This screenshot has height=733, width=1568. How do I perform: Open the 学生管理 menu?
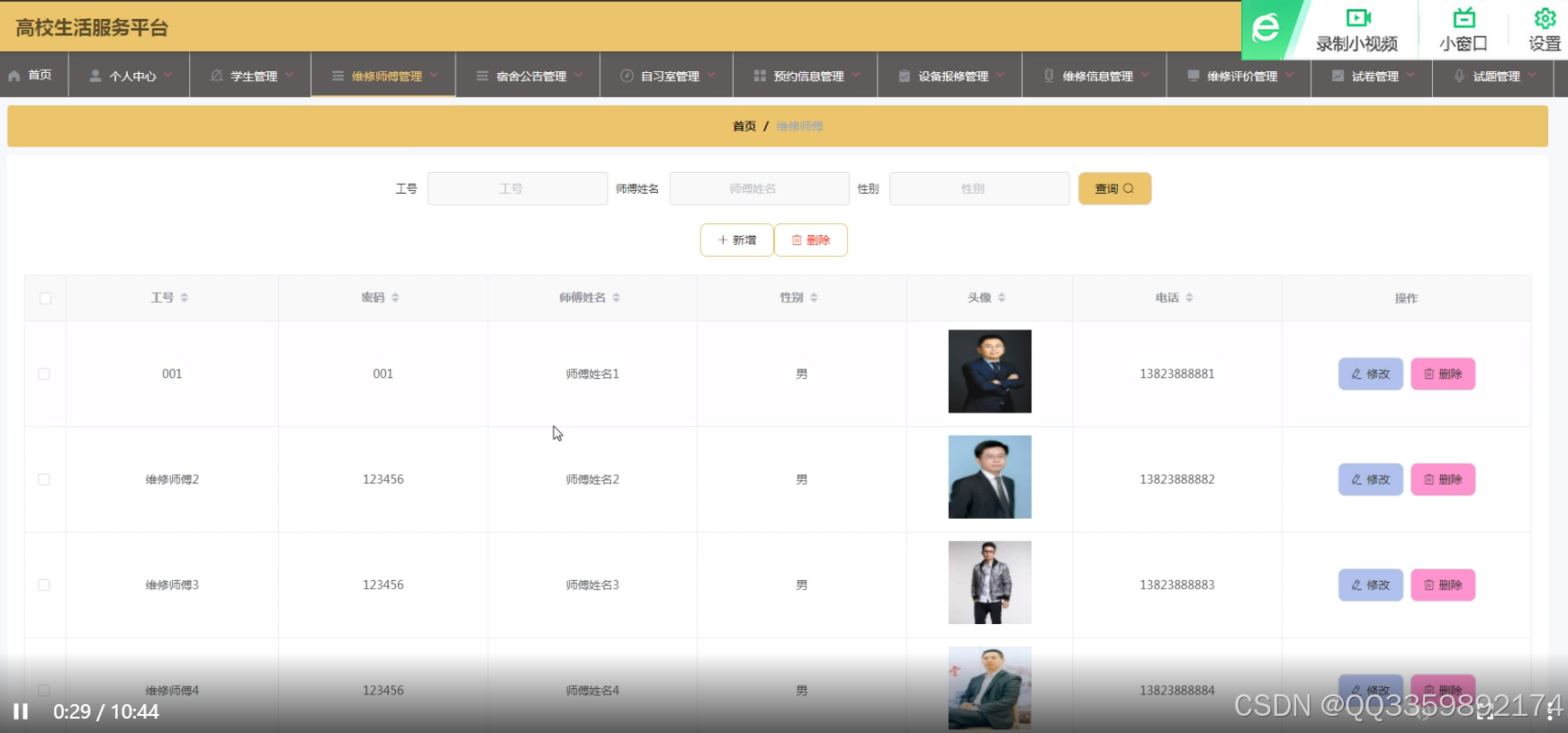250,75
